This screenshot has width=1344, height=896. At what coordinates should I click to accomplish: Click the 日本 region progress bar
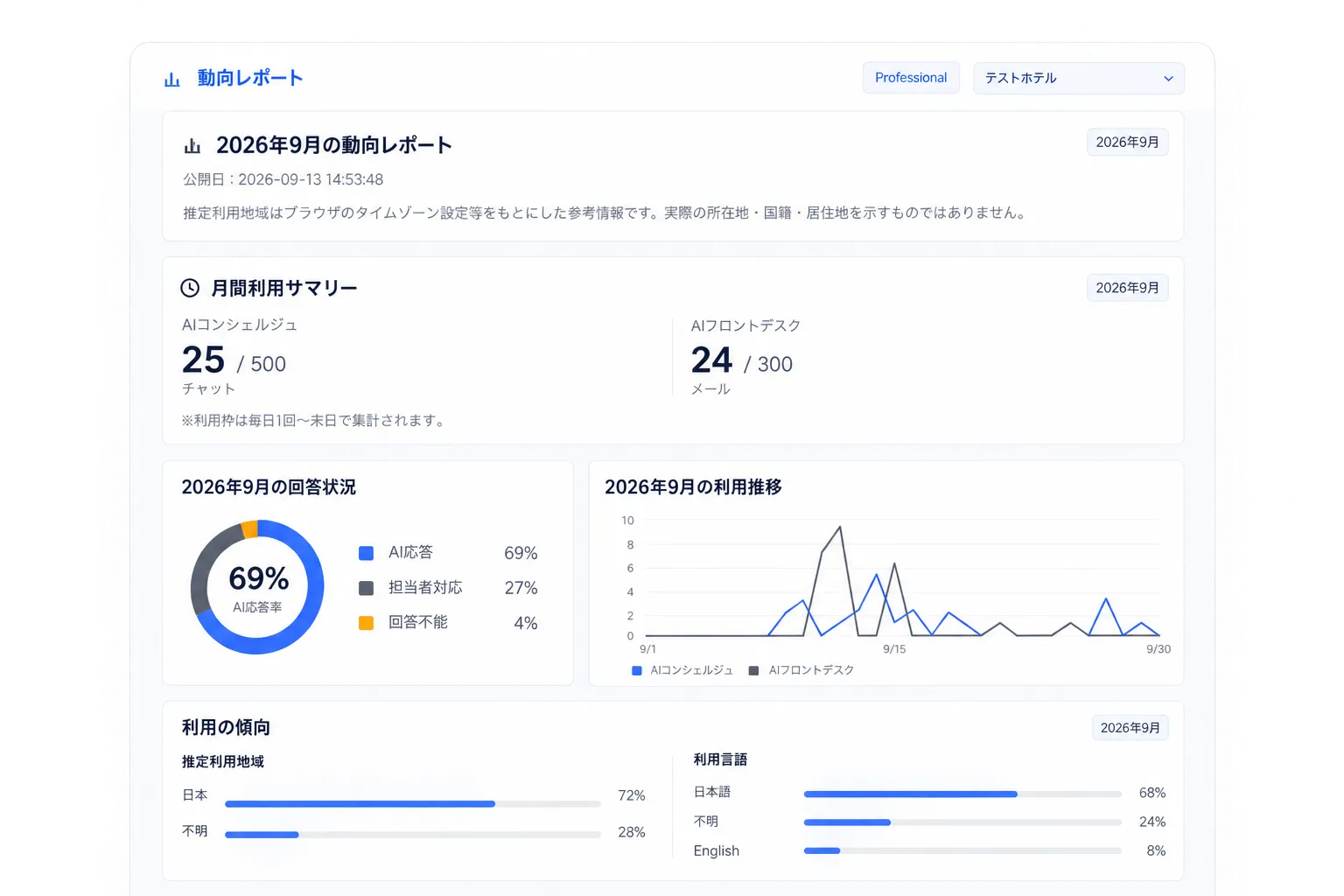click(x=413, y=804)
